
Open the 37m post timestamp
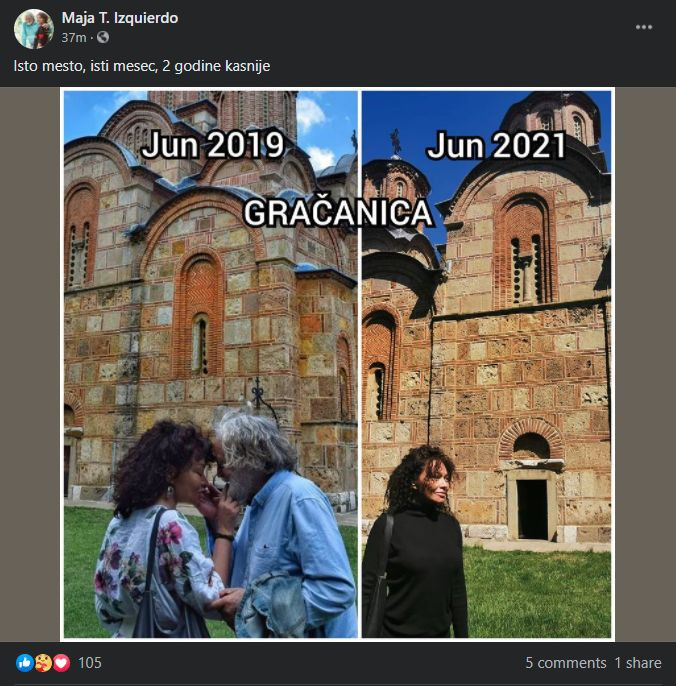74,38
